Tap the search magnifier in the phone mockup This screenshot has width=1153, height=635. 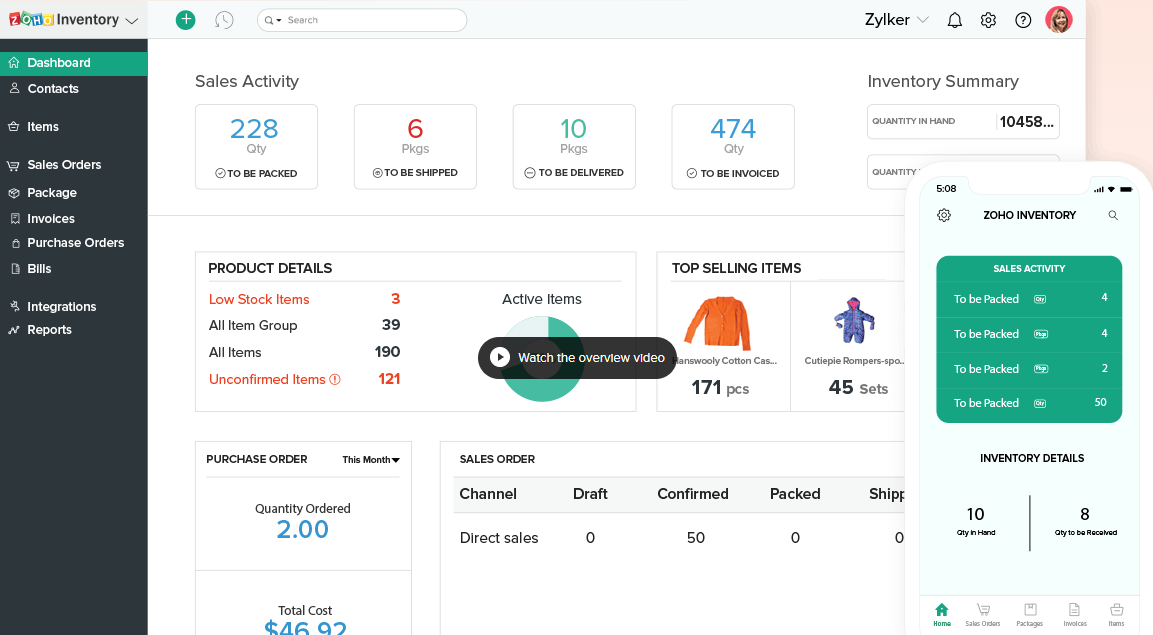tap(1113, 215)
